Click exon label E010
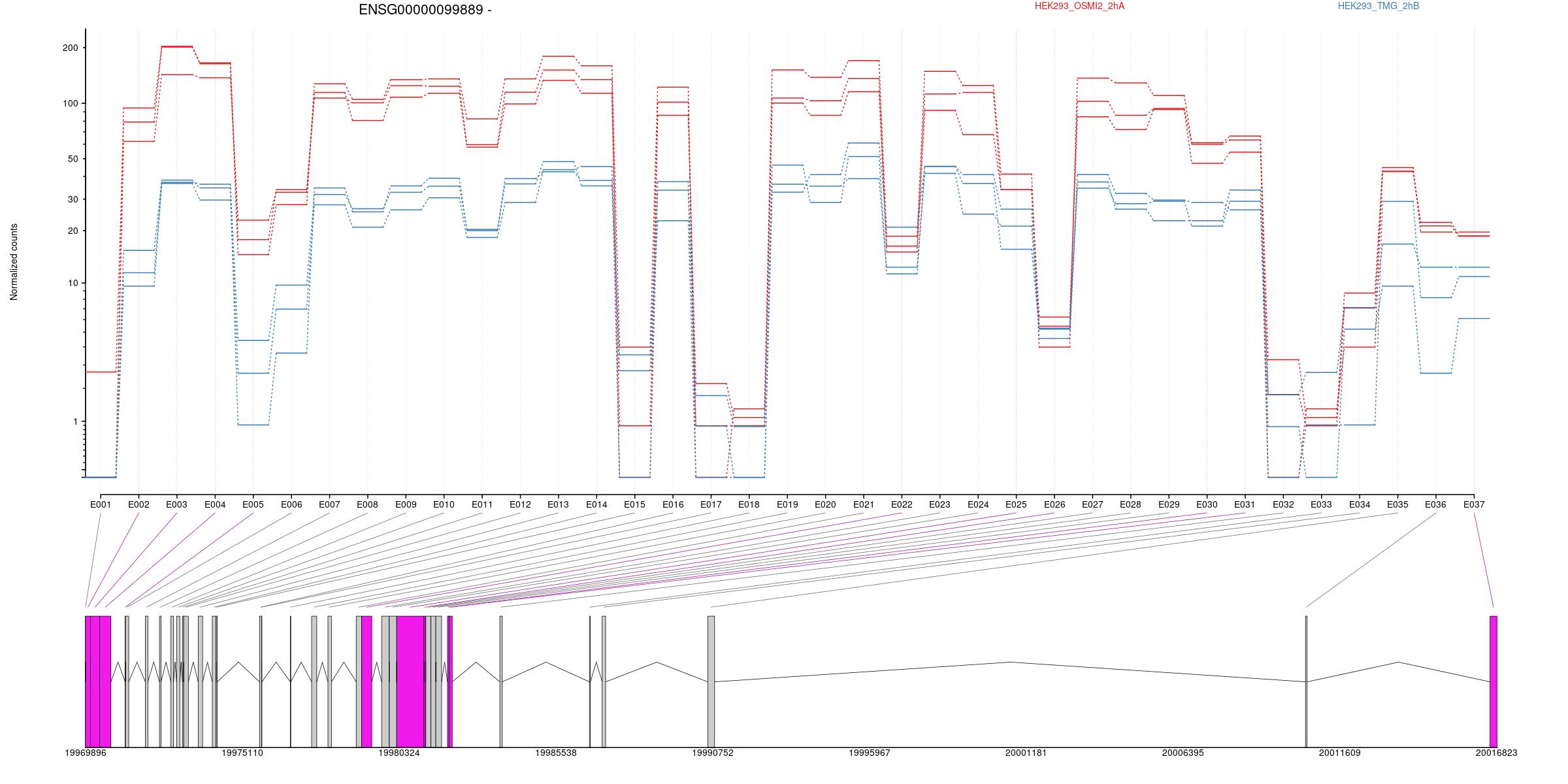Image resolution: width=1568 pixels, height=784 pixels. tap(444, 504)
